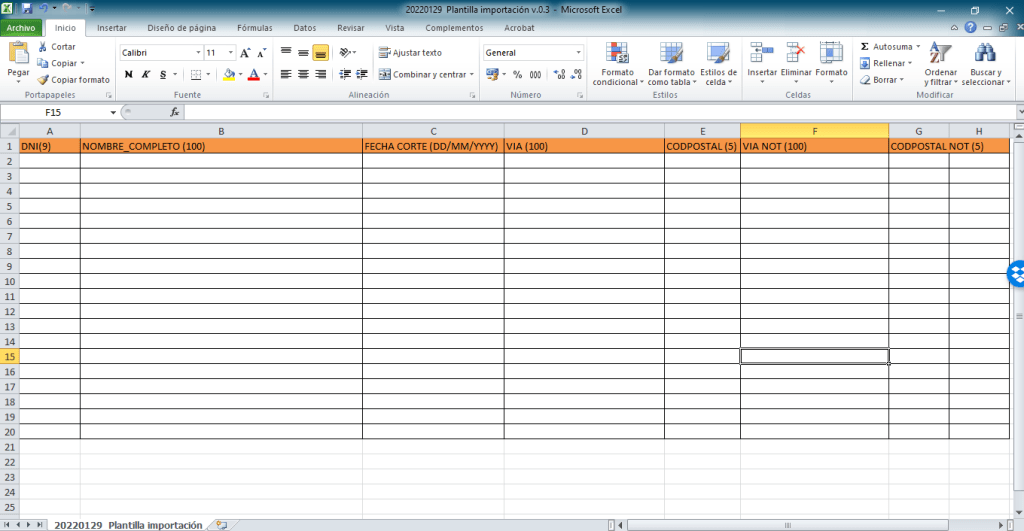
Task: Click the Copiar formato paintbrush icon
Action: coord(43,80)
